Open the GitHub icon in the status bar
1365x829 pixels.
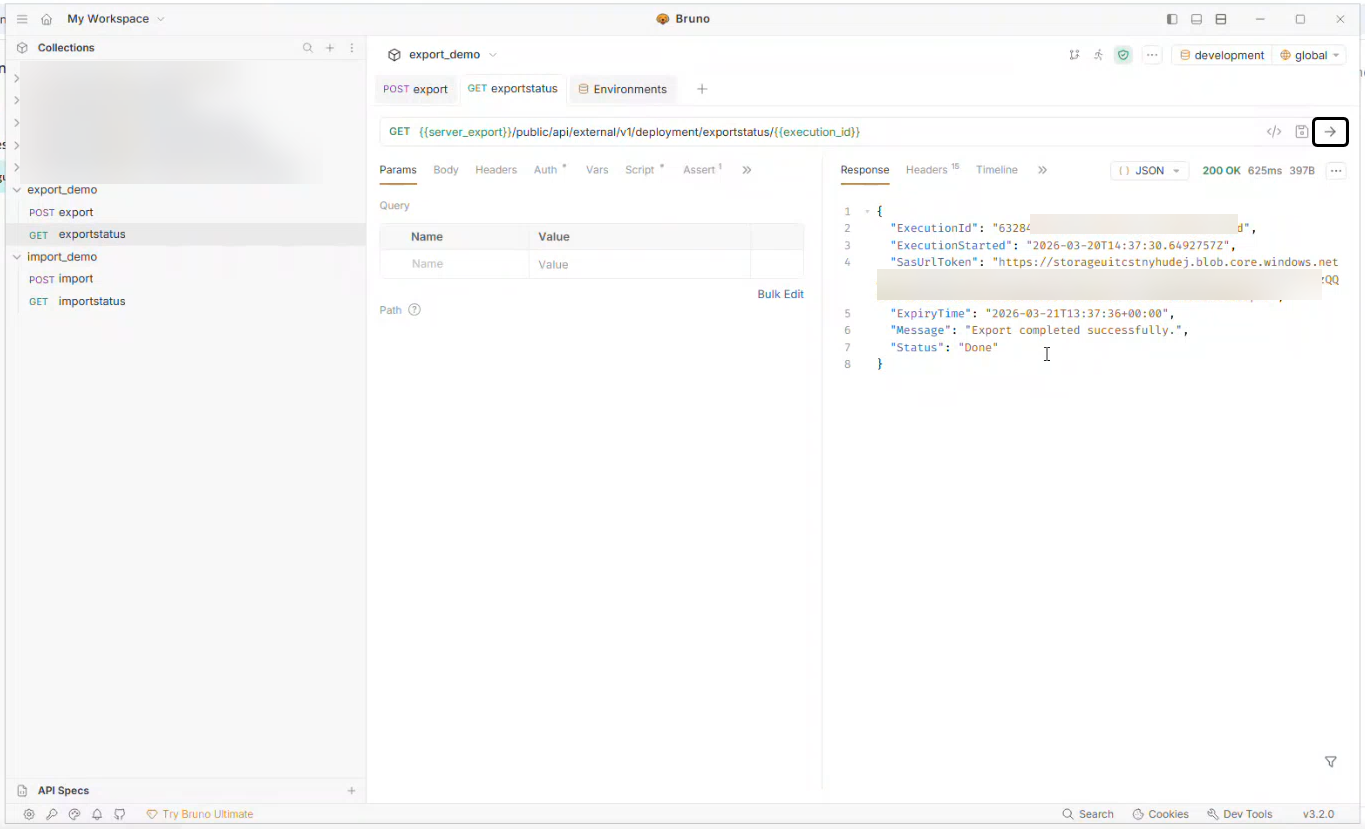120,814
